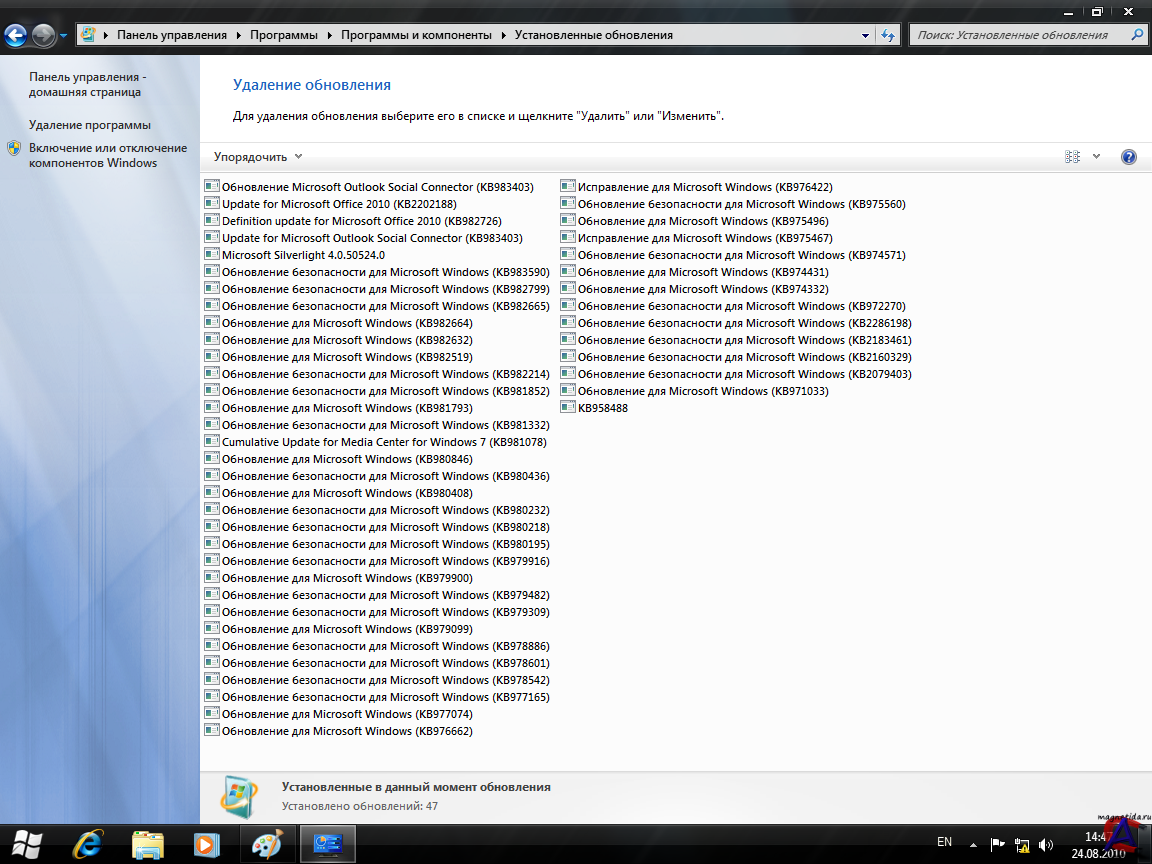Click the Программы breadcrumb in address bar
Image resolution: width=1152 pixels, height=864 pixels.
click(284, 35)
